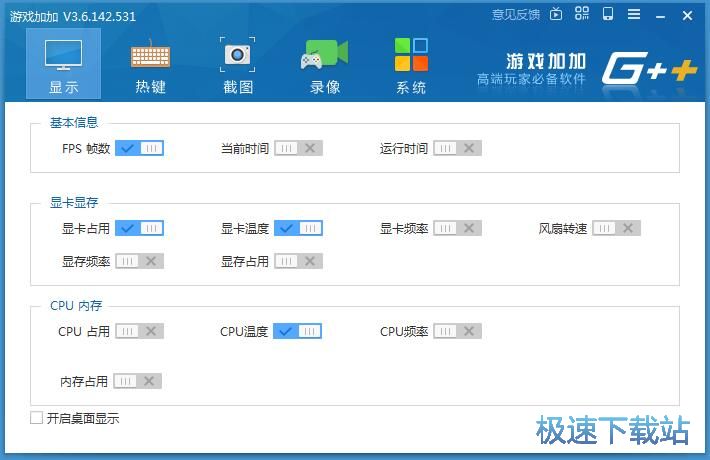Enable the 显卡频率 switch
Viewport: 710px width, 460px height.
[457, 228]
